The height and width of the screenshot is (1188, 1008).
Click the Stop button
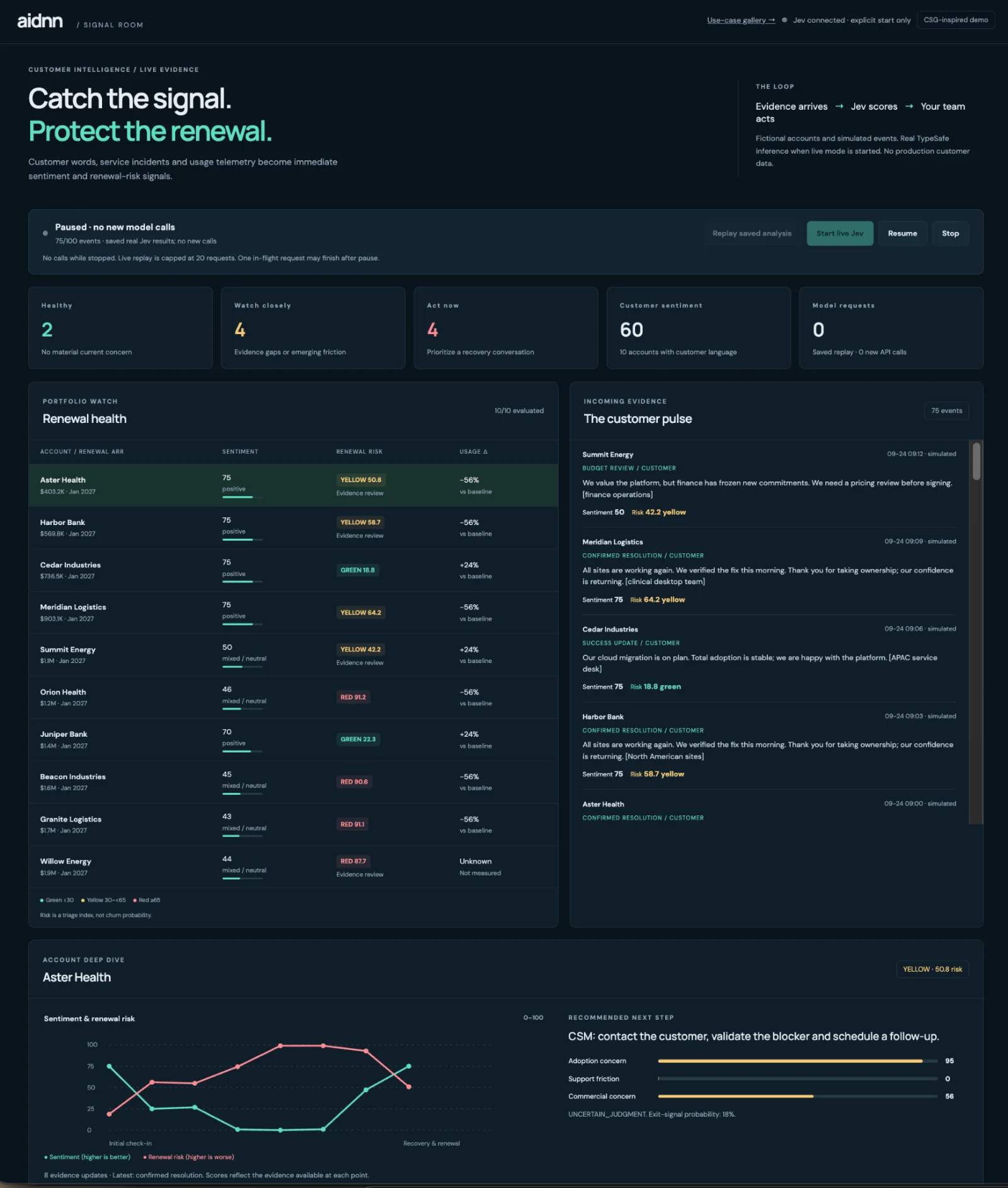coord(950,233)
